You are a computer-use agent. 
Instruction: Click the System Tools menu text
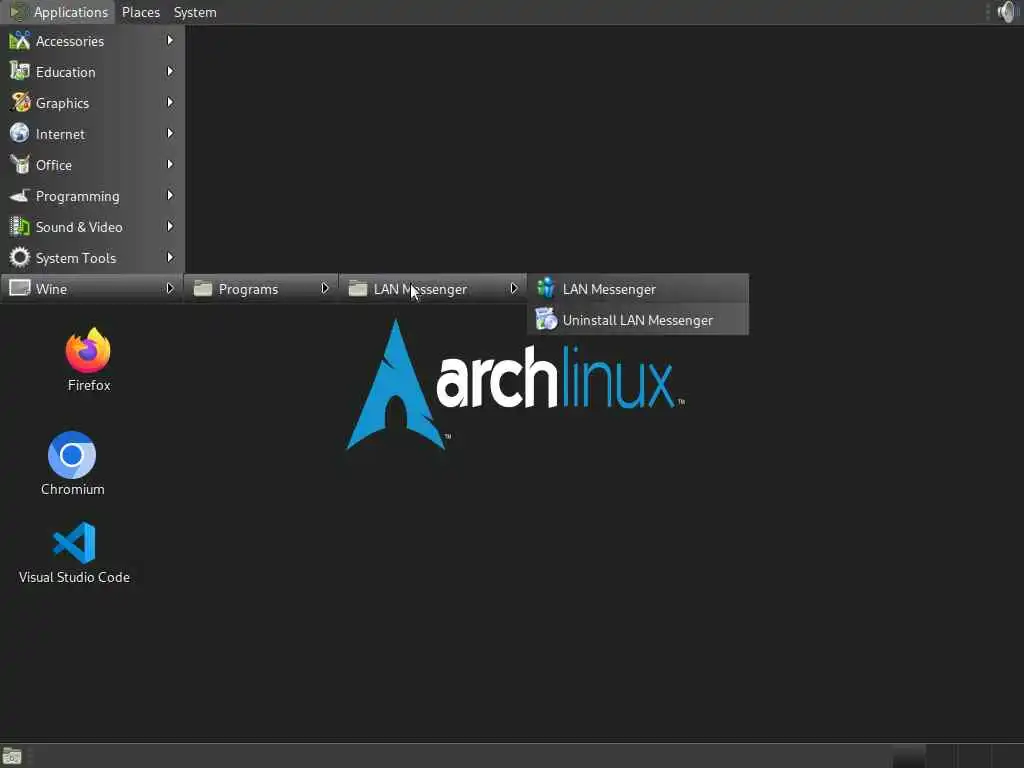pos(76,258)
